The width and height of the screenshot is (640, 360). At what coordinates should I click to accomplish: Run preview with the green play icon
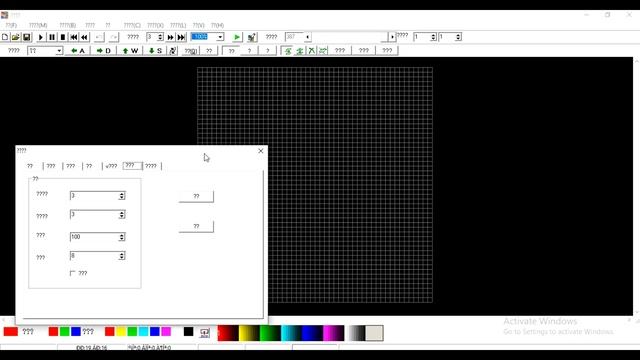(237, 37)
